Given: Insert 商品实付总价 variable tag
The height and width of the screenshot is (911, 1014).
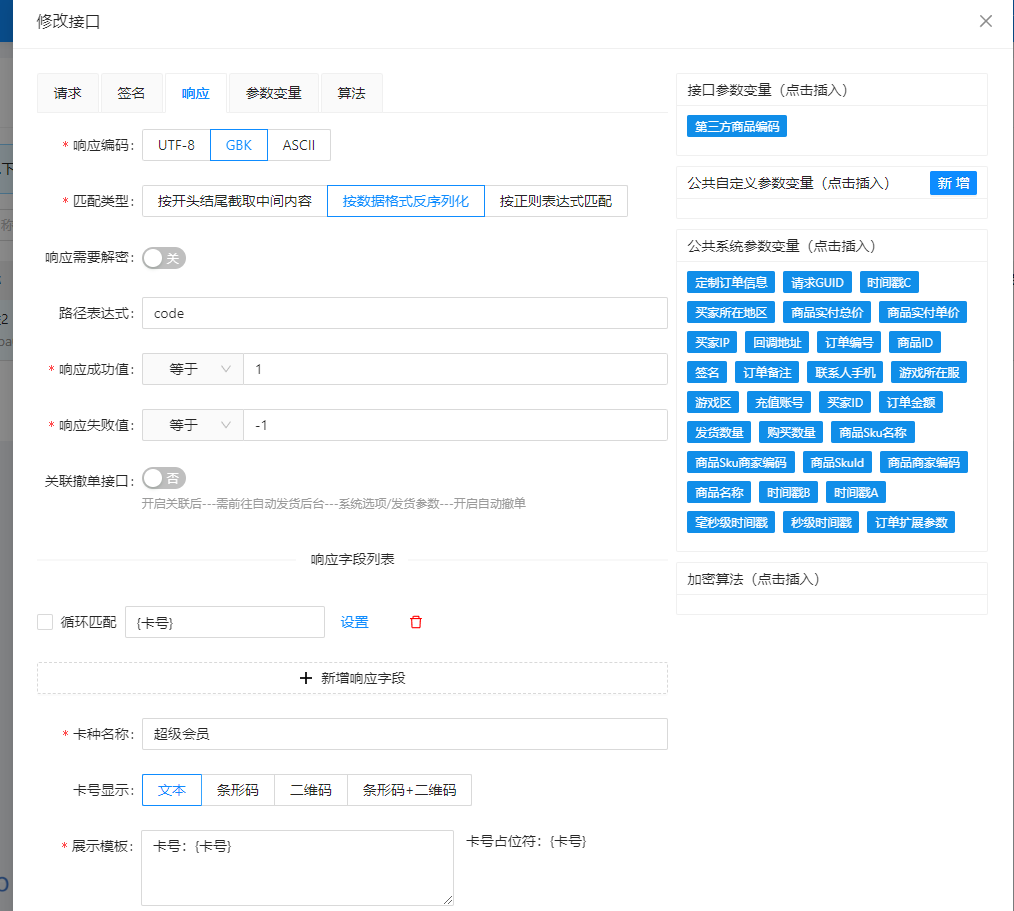Looking at the screenshot, I should click(x=826, y=312).
